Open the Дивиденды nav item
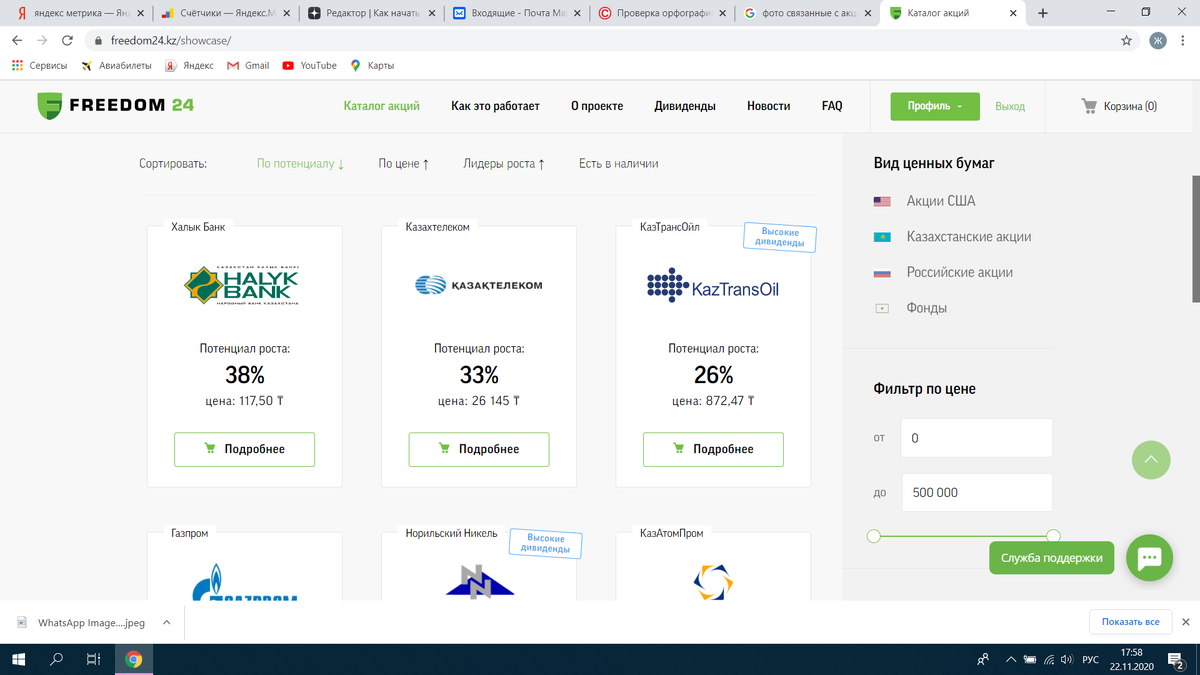The width and height of the screenshot is (1200, 675). coord(685,106)
